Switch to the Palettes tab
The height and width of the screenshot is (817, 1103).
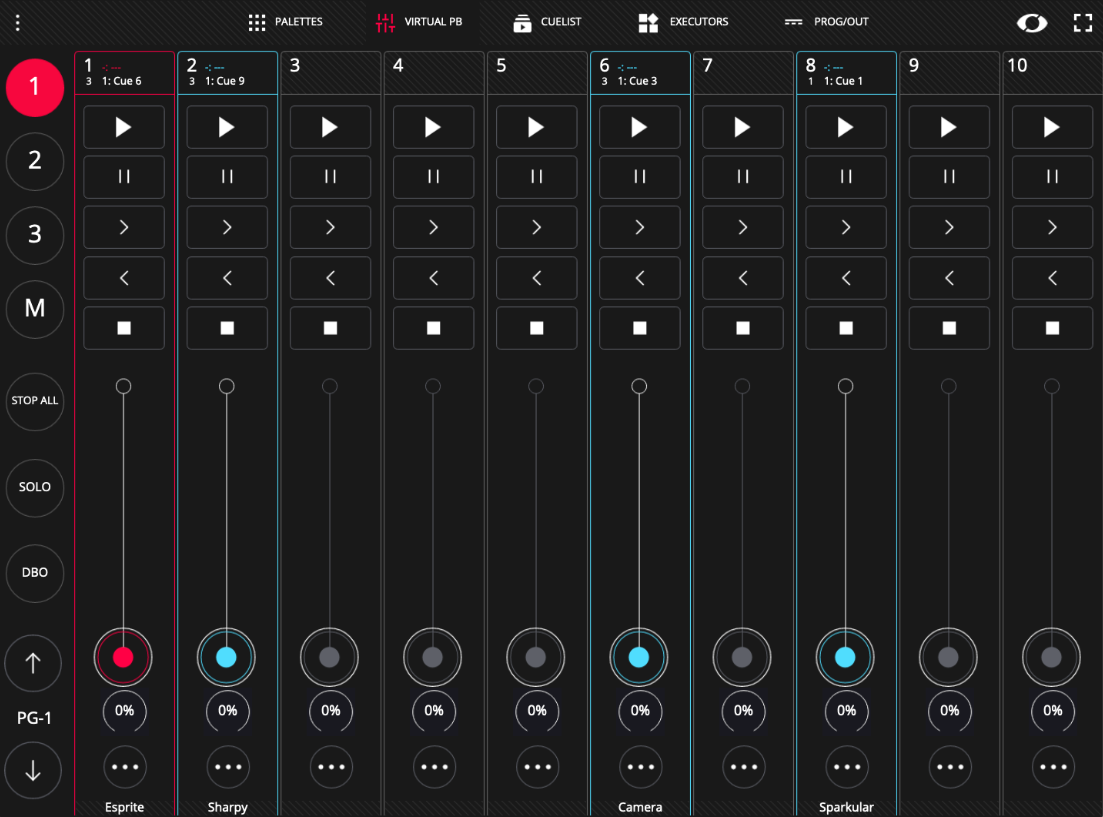click(x=285, y=23)
